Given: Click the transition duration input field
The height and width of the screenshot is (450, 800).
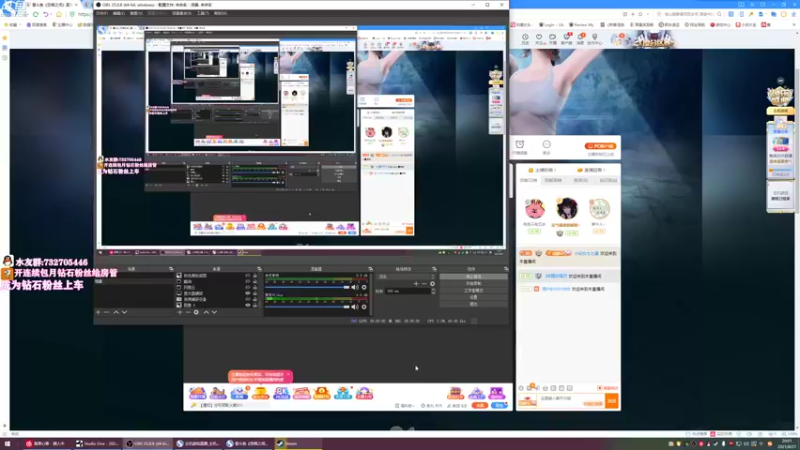Looking at the screenshot, I should click(408, 291).
